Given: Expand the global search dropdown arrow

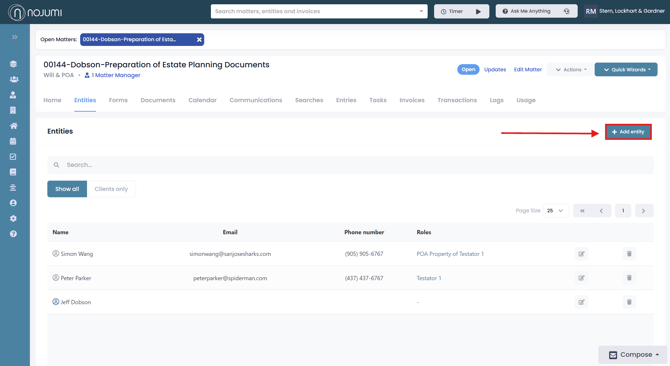Looking at the screenshot, I should 421,12.
